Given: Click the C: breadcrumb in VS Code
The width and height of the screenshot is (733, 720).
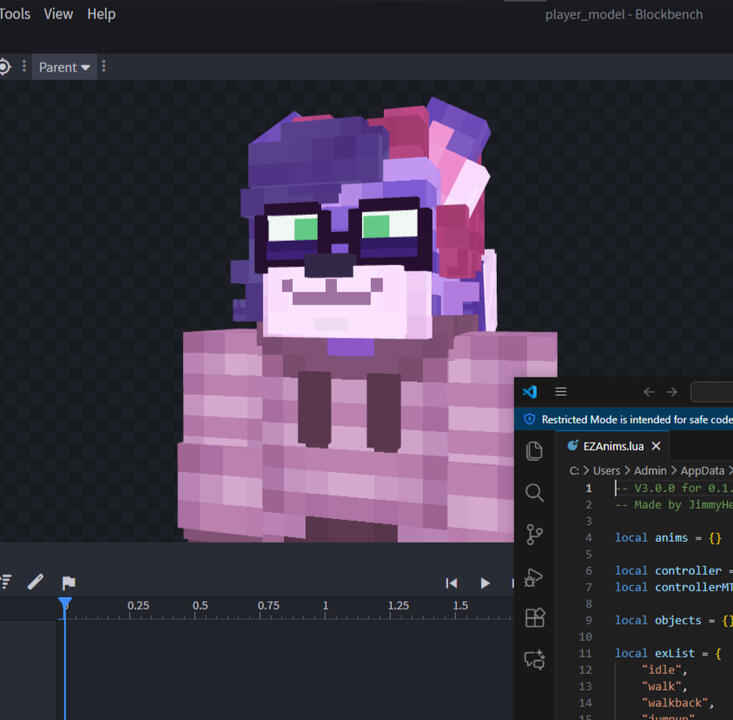Looking at the screenshot, I should click(575, 471).
